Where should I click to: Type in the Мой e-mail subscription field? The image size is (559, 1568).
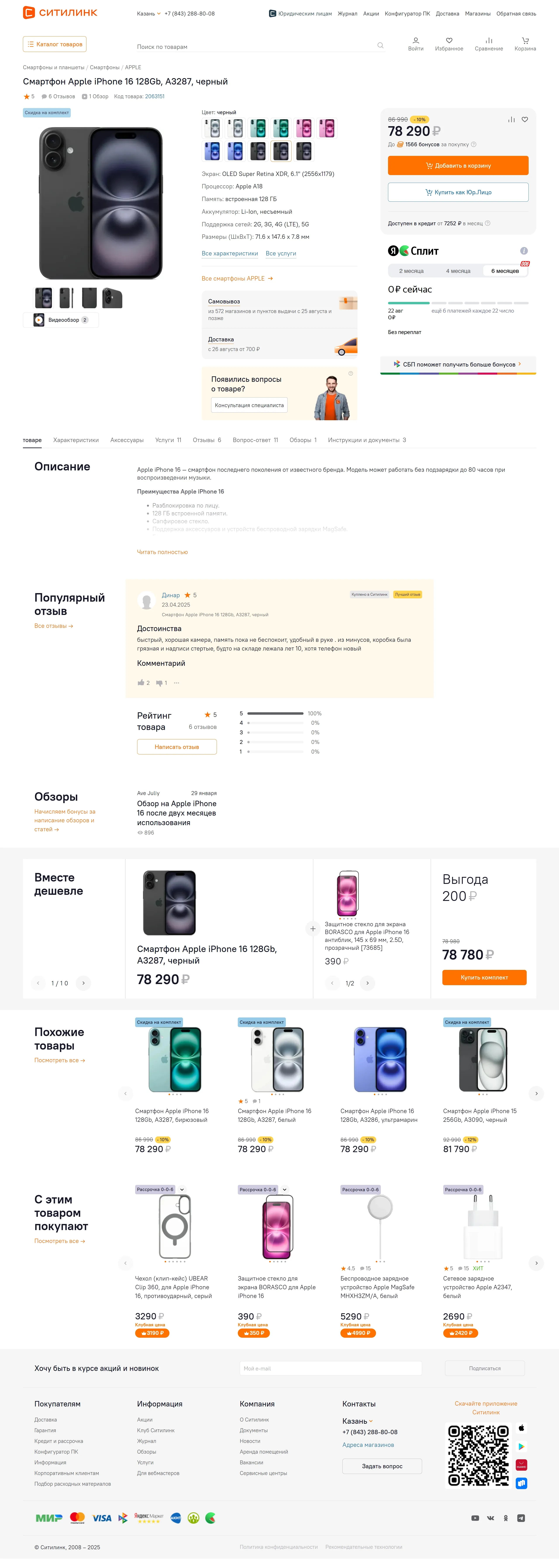pyautogui.click(x=330, y=1368)
